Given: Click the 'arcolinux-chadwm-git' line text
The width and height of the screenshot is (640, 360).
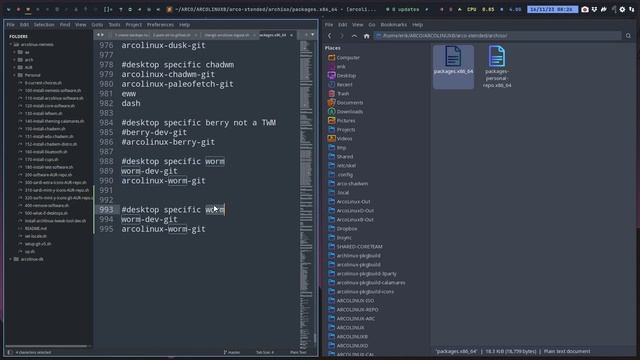Looking at the screenshot, I should pos(168,74).
